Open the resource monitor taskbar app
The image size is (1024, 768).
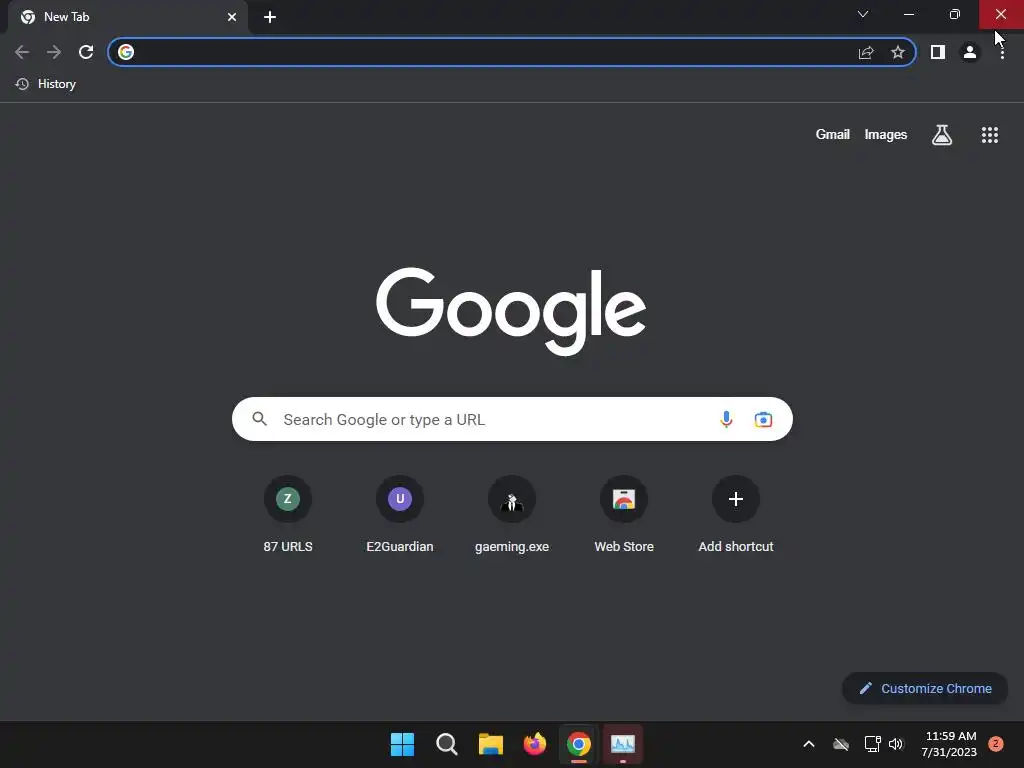[x=623, y=744]
